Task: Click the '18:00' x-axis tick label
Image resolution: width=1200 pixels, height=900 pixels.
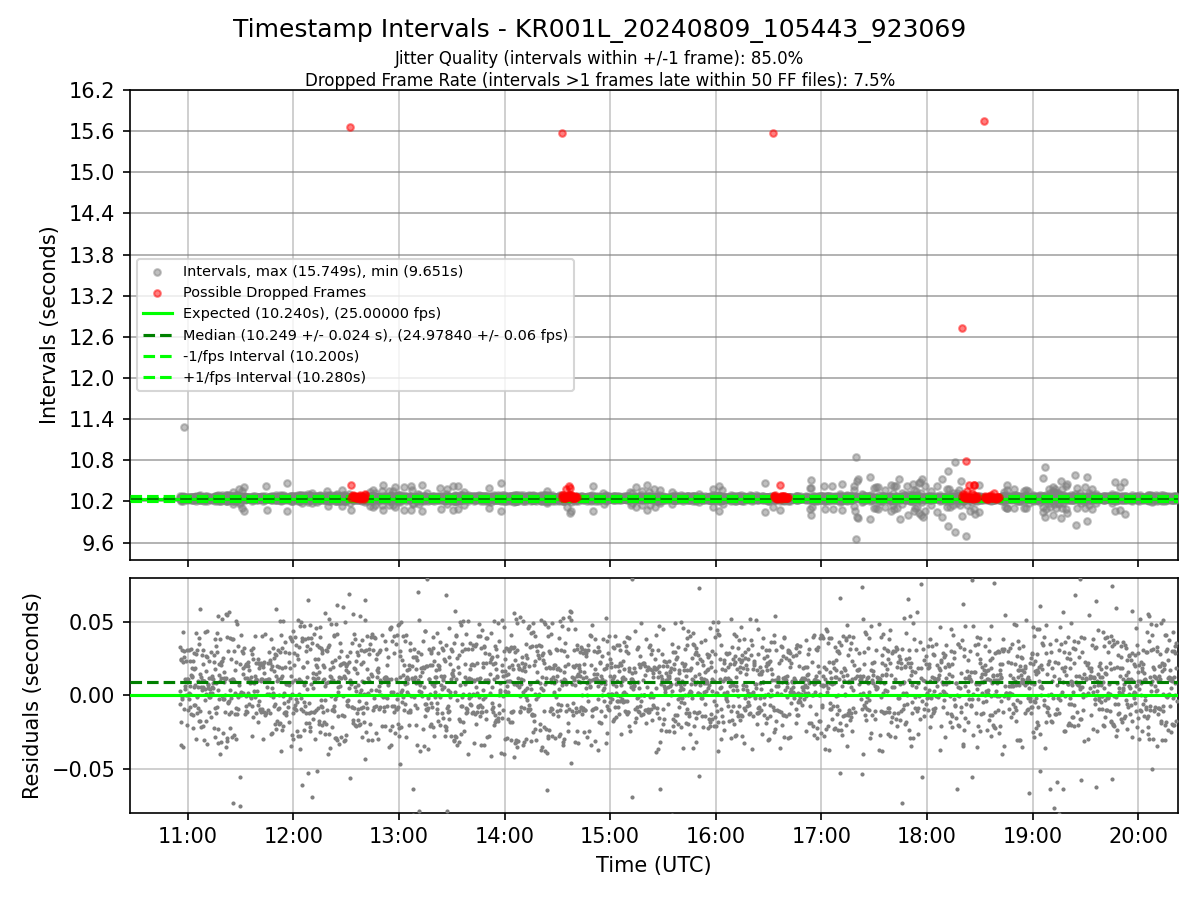Action: click(927, 835)
